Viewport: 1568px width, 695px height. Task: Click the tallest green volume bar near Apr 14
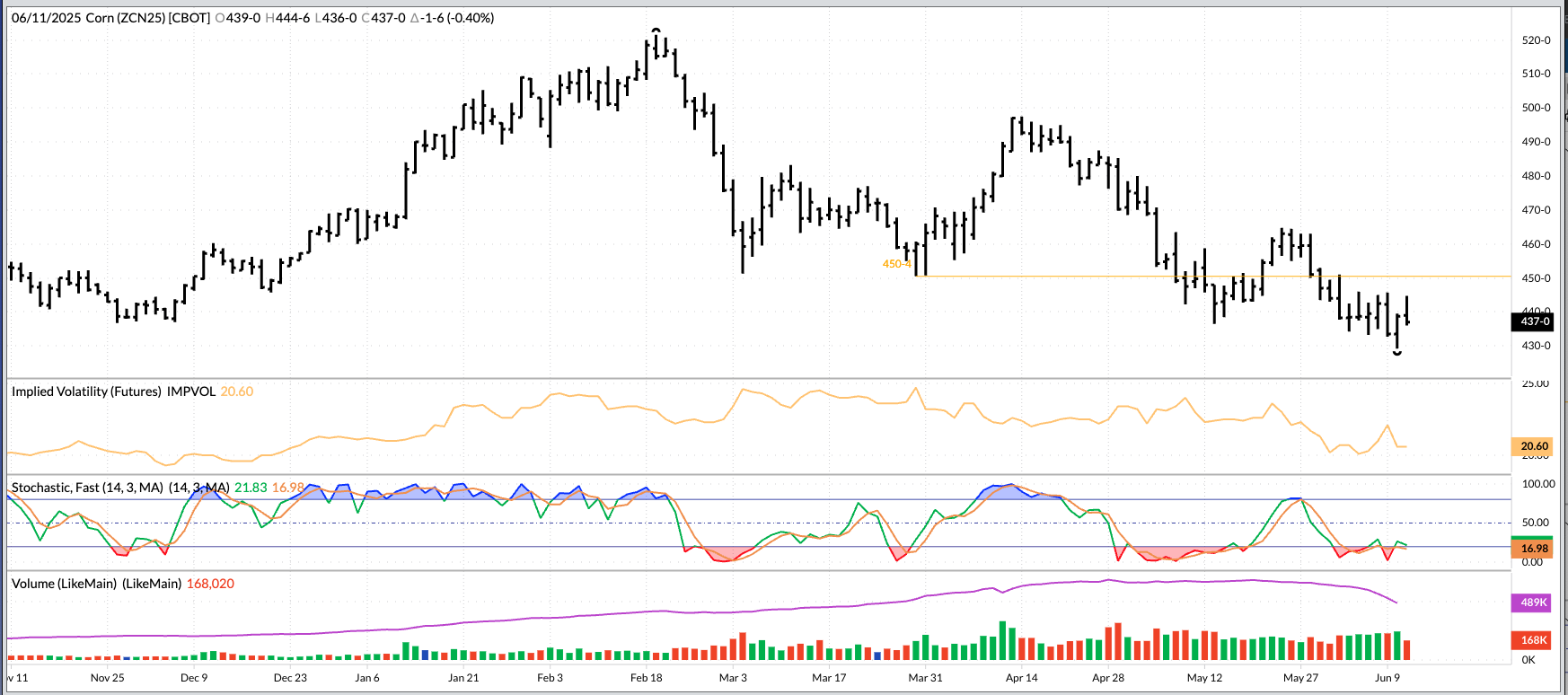click(x=1001, y=641)
